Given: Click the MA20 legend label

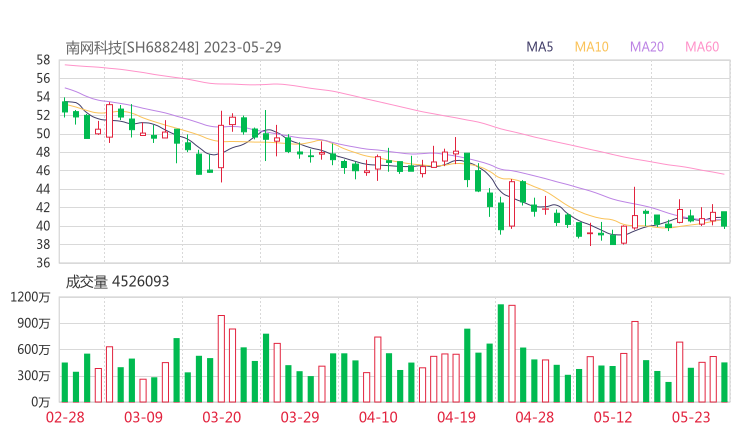Looking at the screenshot, I should (x=647, y=47).
